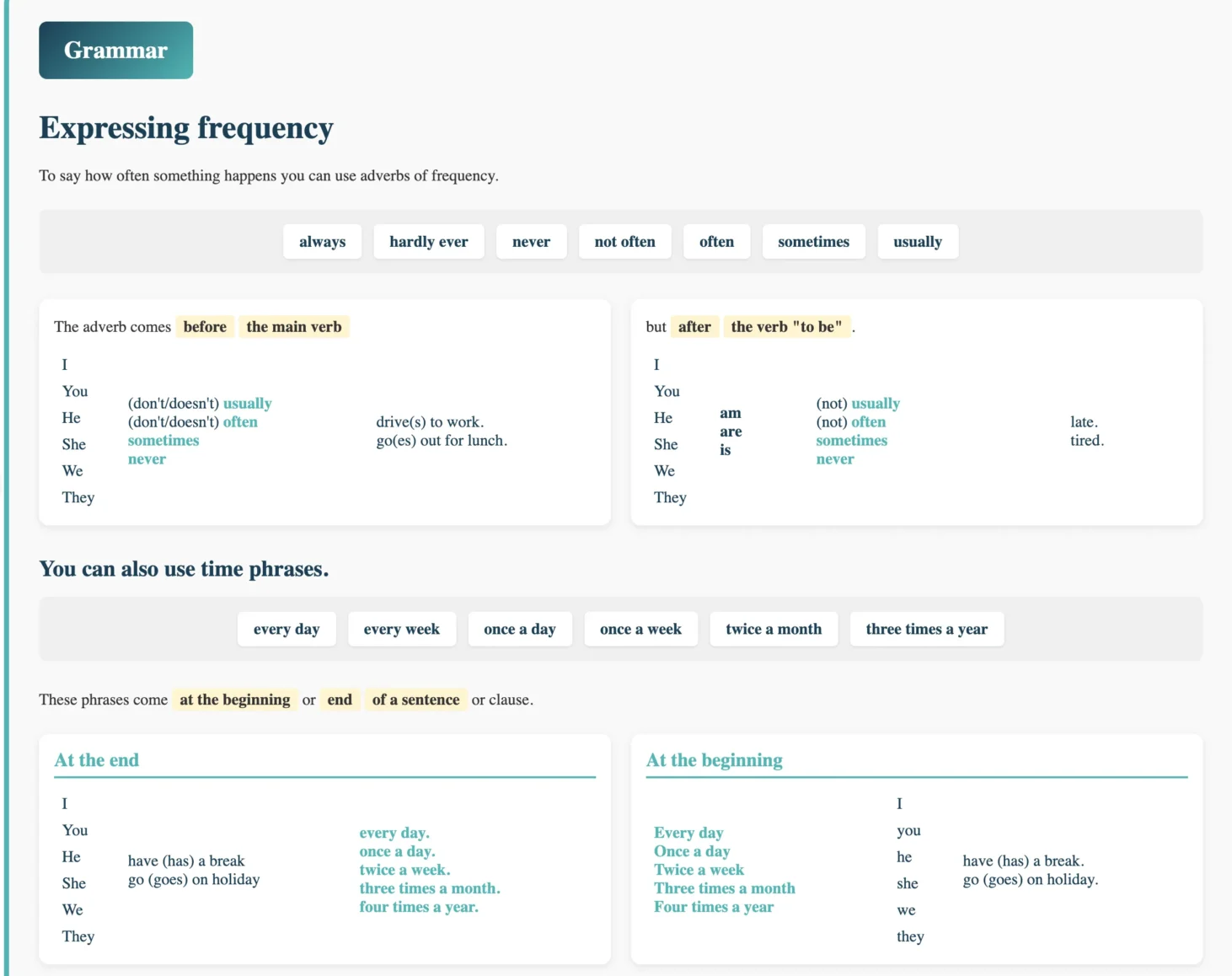This screenshot has height=976, width=1232.
Task: Click "have (has) a break." in At the beginning card
Action: tap(1024, 861)
